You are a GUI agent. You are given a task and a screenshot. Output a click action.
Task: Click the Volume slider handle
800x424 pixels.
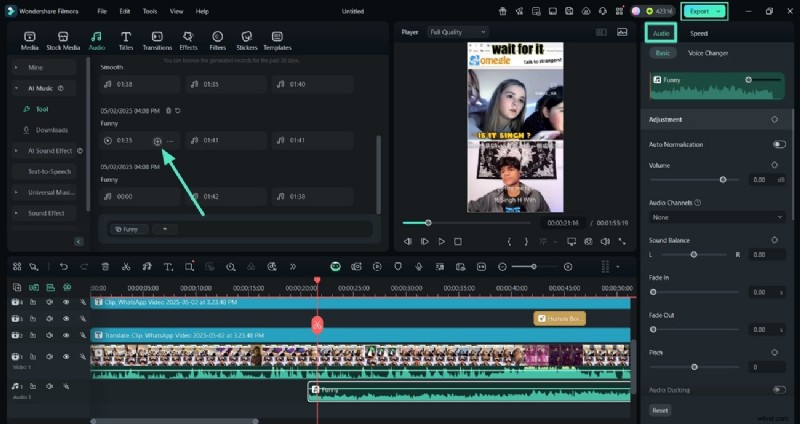723,179
